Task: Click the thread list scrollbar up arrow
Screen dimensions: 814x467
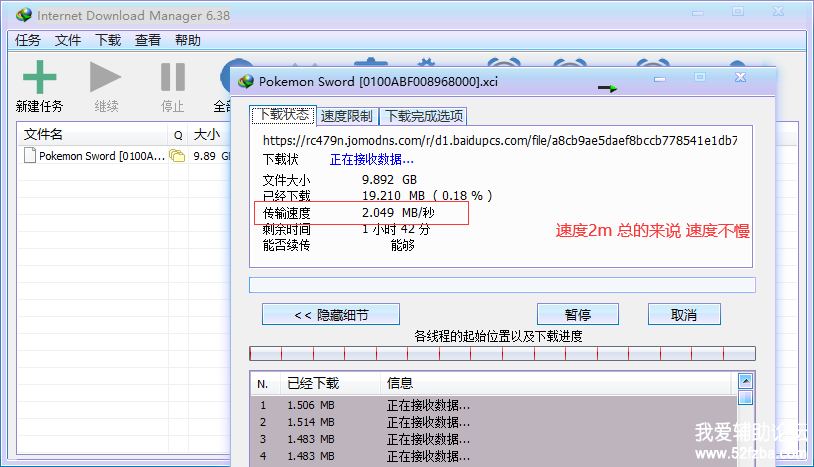Action: click(x=745, y=381)
